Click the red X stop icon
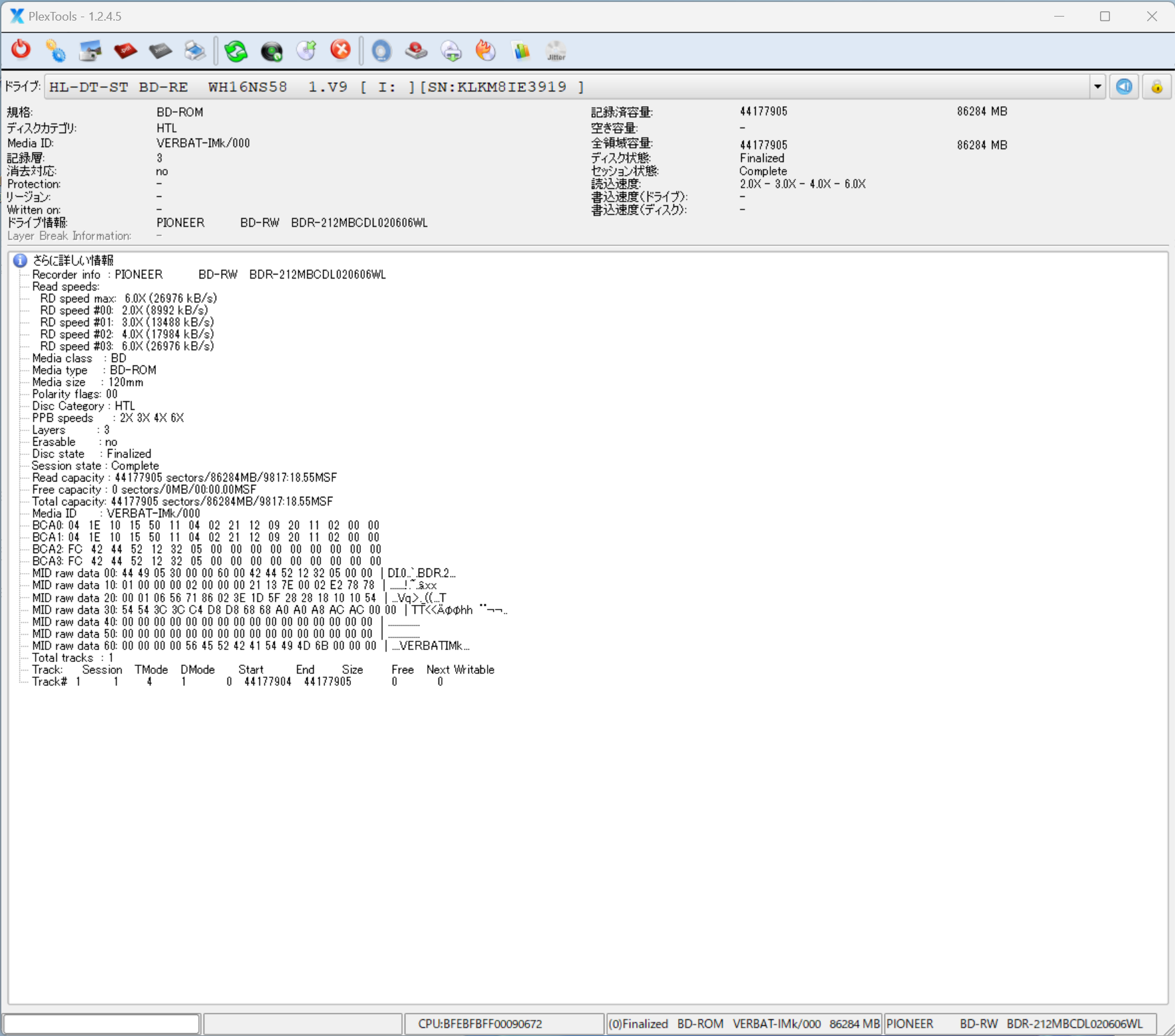The height and width of the screenshot is (1036, 1175). (x=340, y=50)
